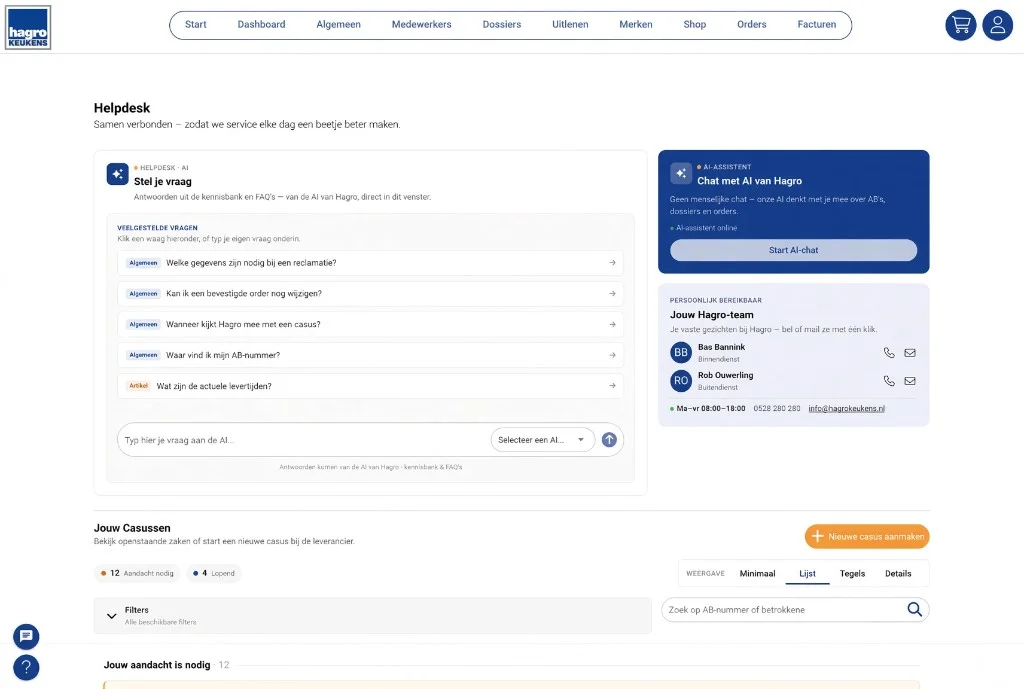Switch view to Lijst
This screenshot has height=689, width=1024.
[807, 573]
